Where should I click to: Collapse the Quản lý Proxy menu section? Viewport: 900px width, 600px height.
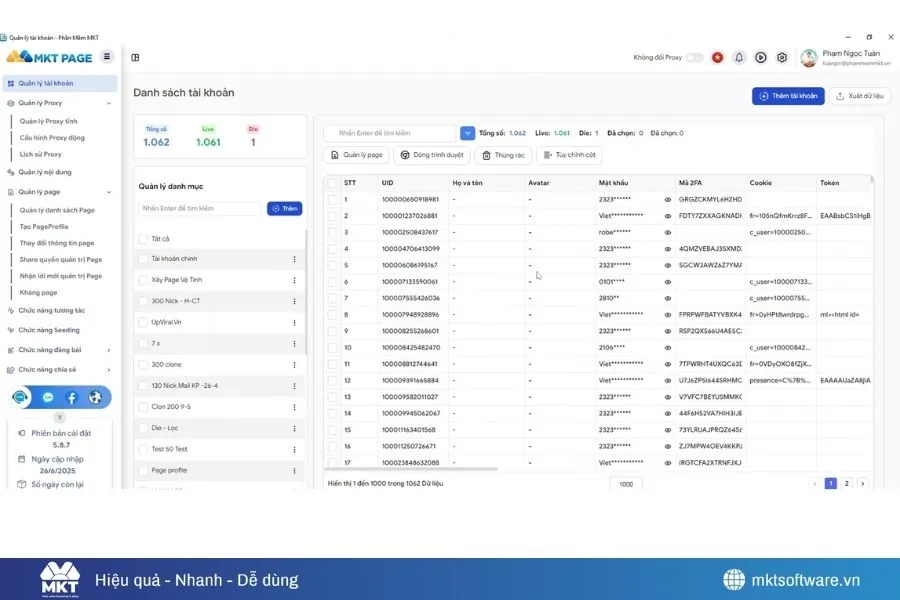(108, 103)
